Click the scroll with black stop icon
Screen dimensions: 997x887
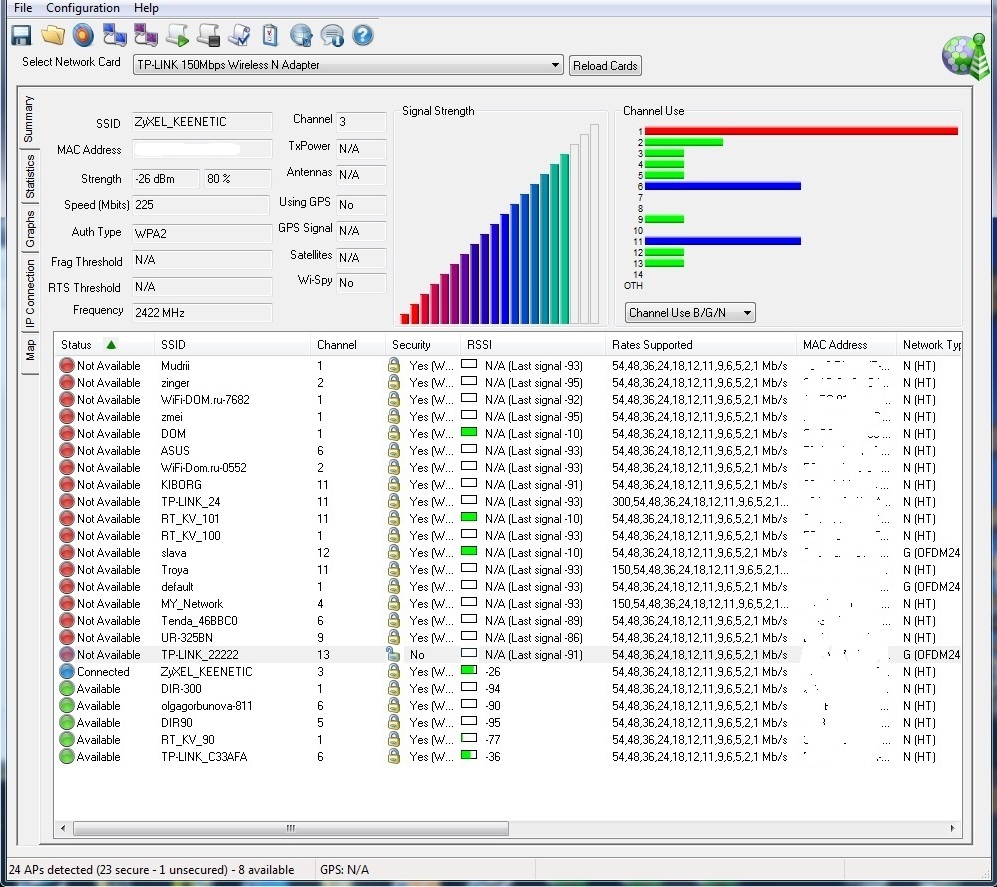click(208, 36)
